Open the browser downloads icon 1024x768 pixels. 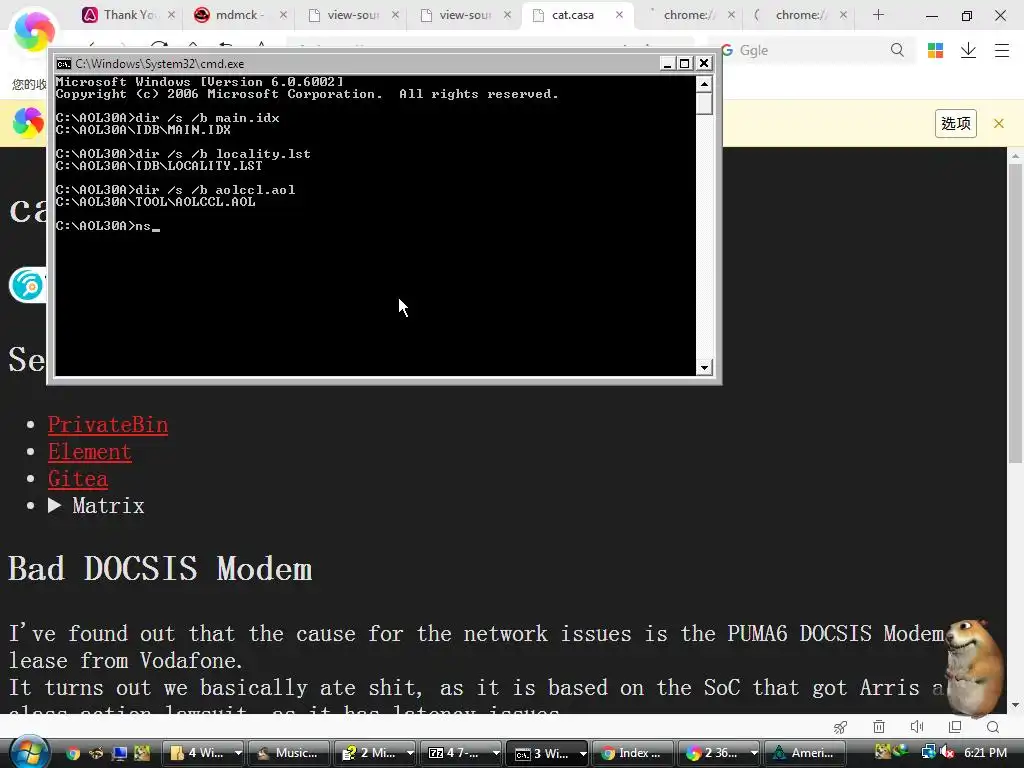(968, 50)
